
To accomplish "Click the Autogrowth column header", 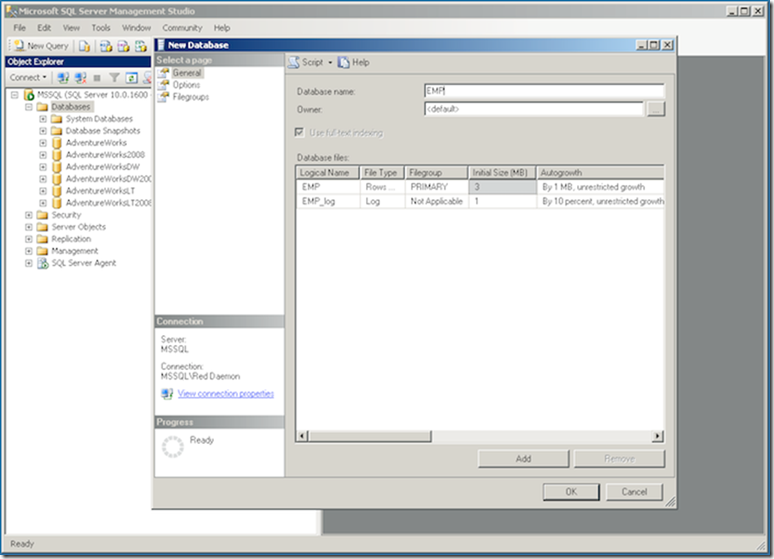I will coord(600,173).
